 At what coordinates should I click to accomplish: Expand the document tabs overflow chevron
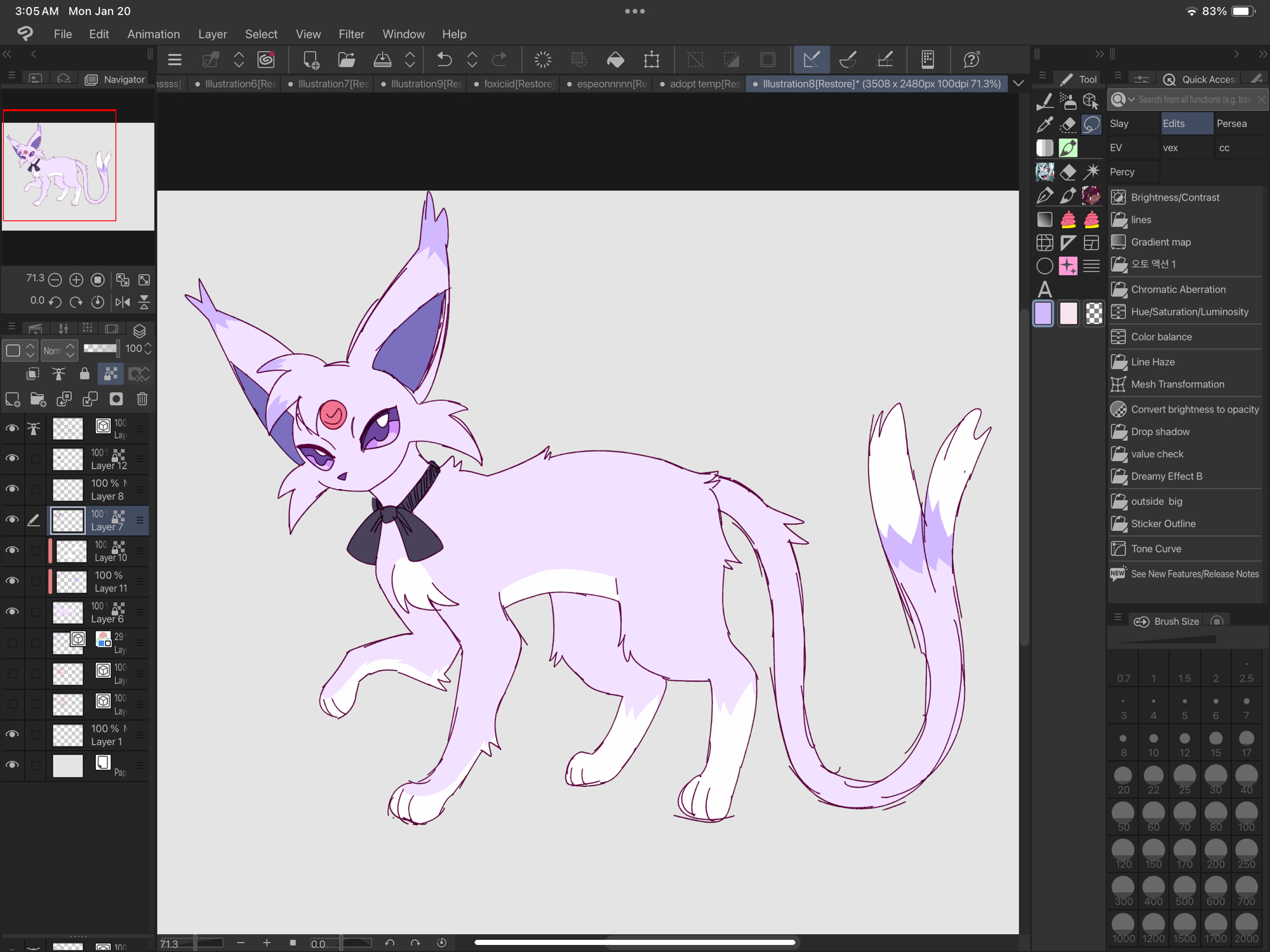click(1018, 84)
